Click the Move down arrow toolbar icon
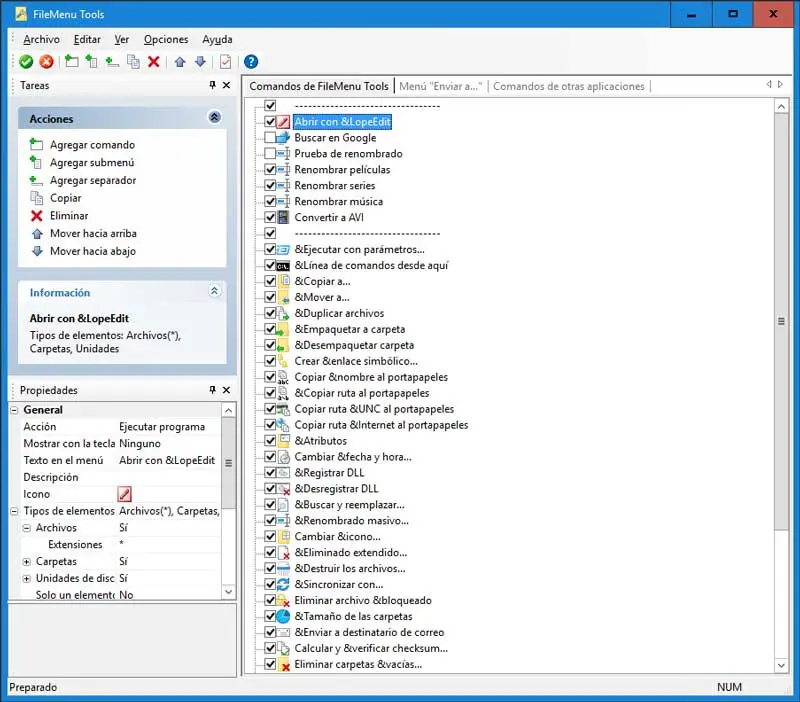The image size is (800, 702). tap(201, 62)
